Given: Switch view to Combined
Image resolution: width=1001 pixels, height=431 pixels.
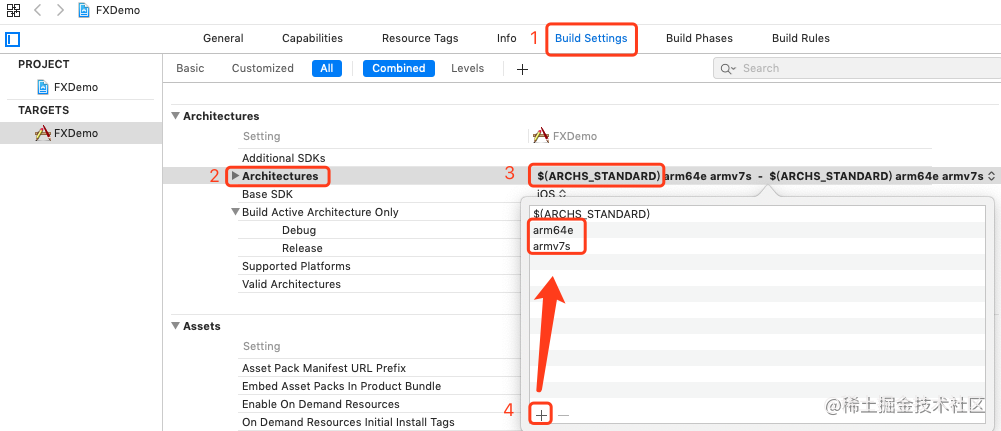Looking at the screenshot, I should [399, 68].
